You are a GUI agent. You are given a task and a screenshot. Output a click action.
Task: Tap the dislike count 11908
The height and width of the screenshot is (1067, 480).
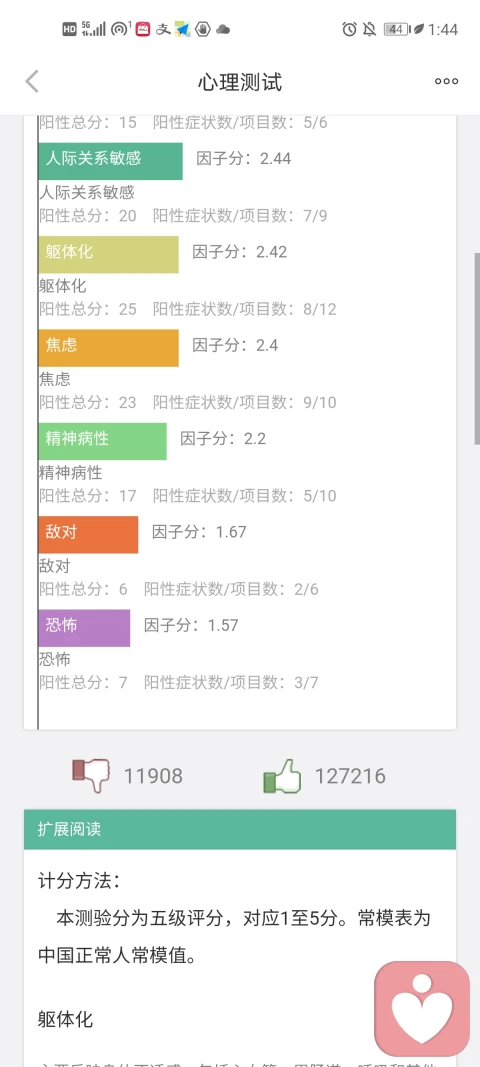153,776
